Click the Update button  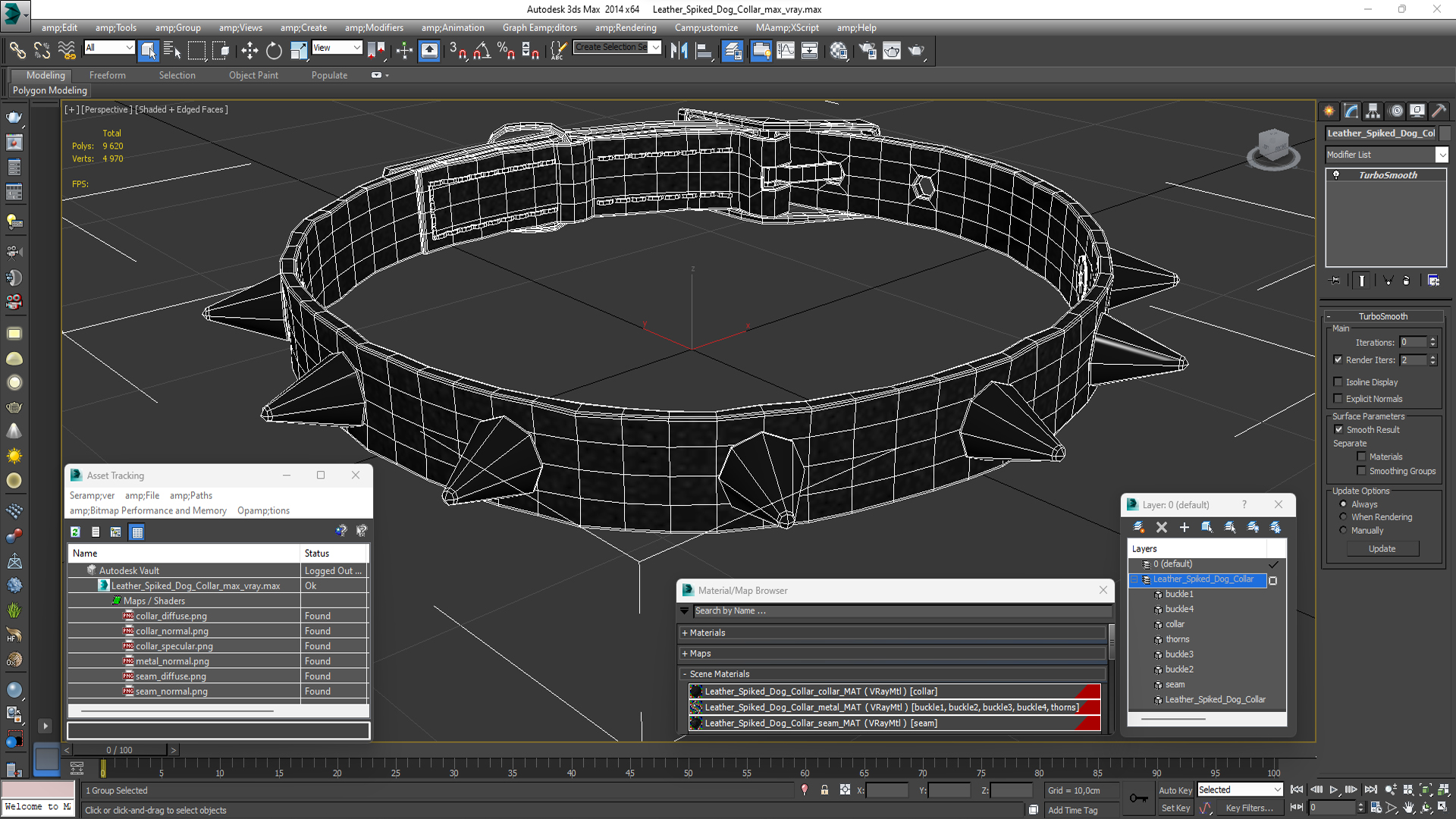click(1382, 548)
